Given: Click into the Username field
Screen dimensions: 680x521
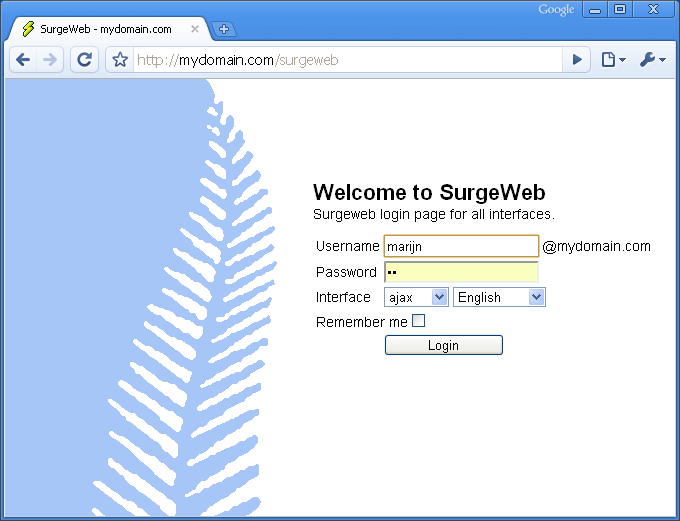Looking at the screenshot, I should coord(461,246).
